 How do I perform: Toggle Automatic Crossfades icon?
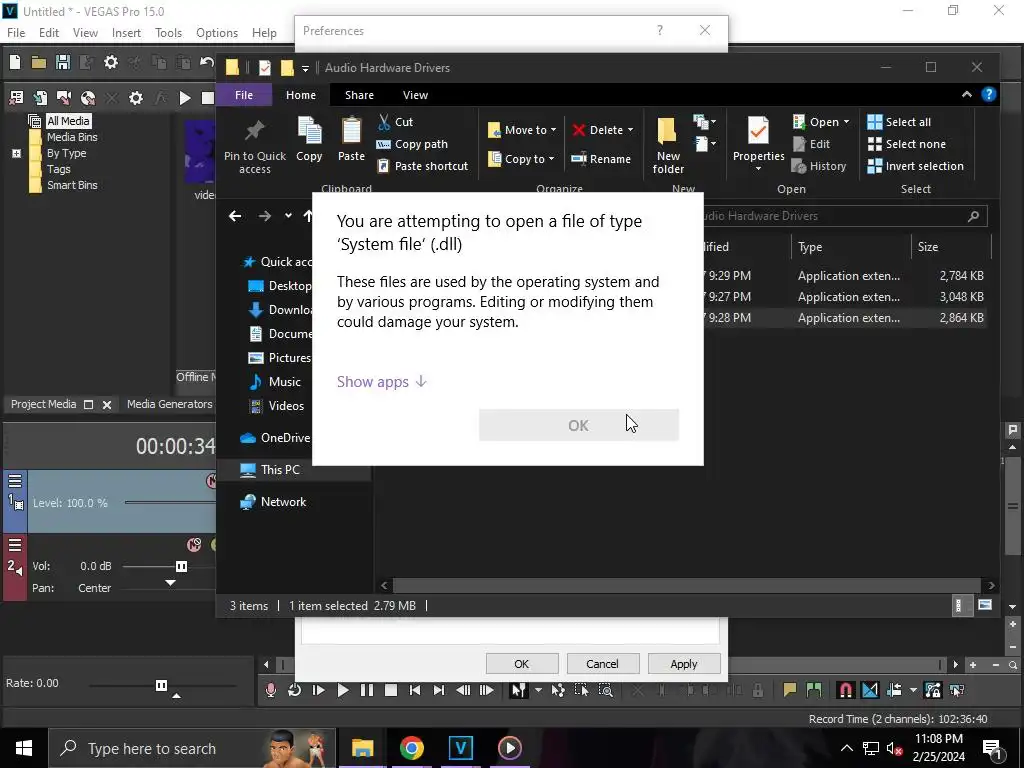[870, 690]
